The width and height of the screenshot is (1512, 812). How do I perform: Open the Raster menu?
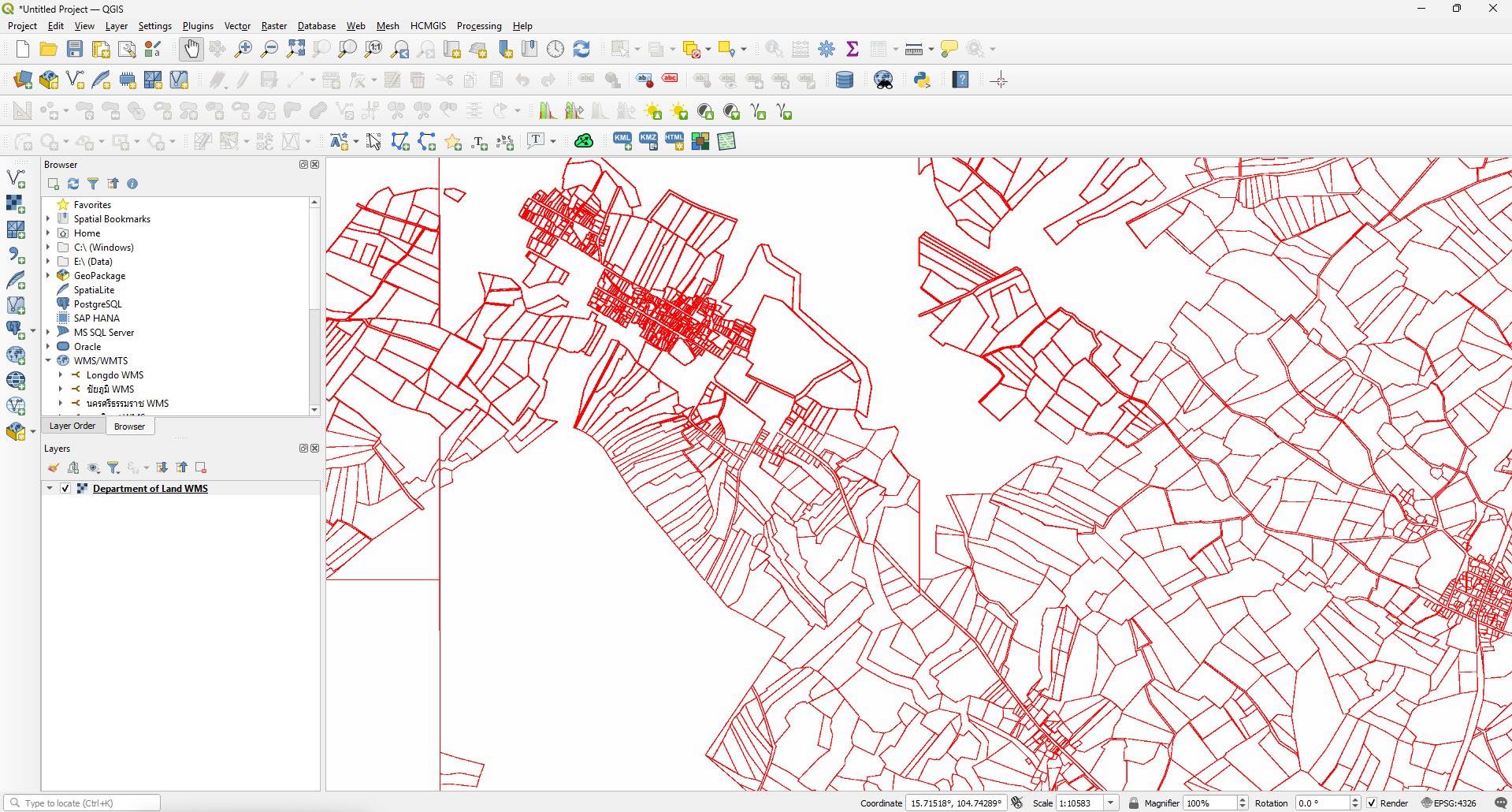pyautogui.click(x=274, y=25)
